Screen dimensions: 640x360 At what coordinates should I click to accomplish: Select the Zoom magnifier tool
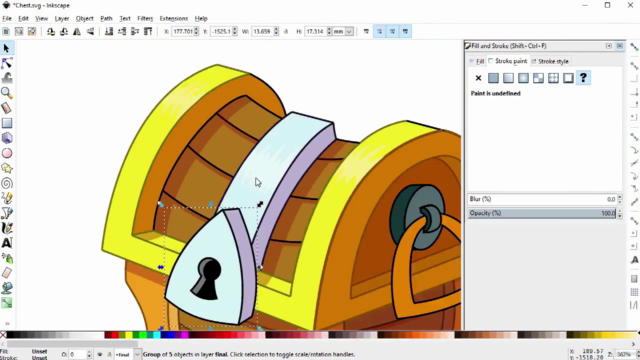[x=7, y=93]
